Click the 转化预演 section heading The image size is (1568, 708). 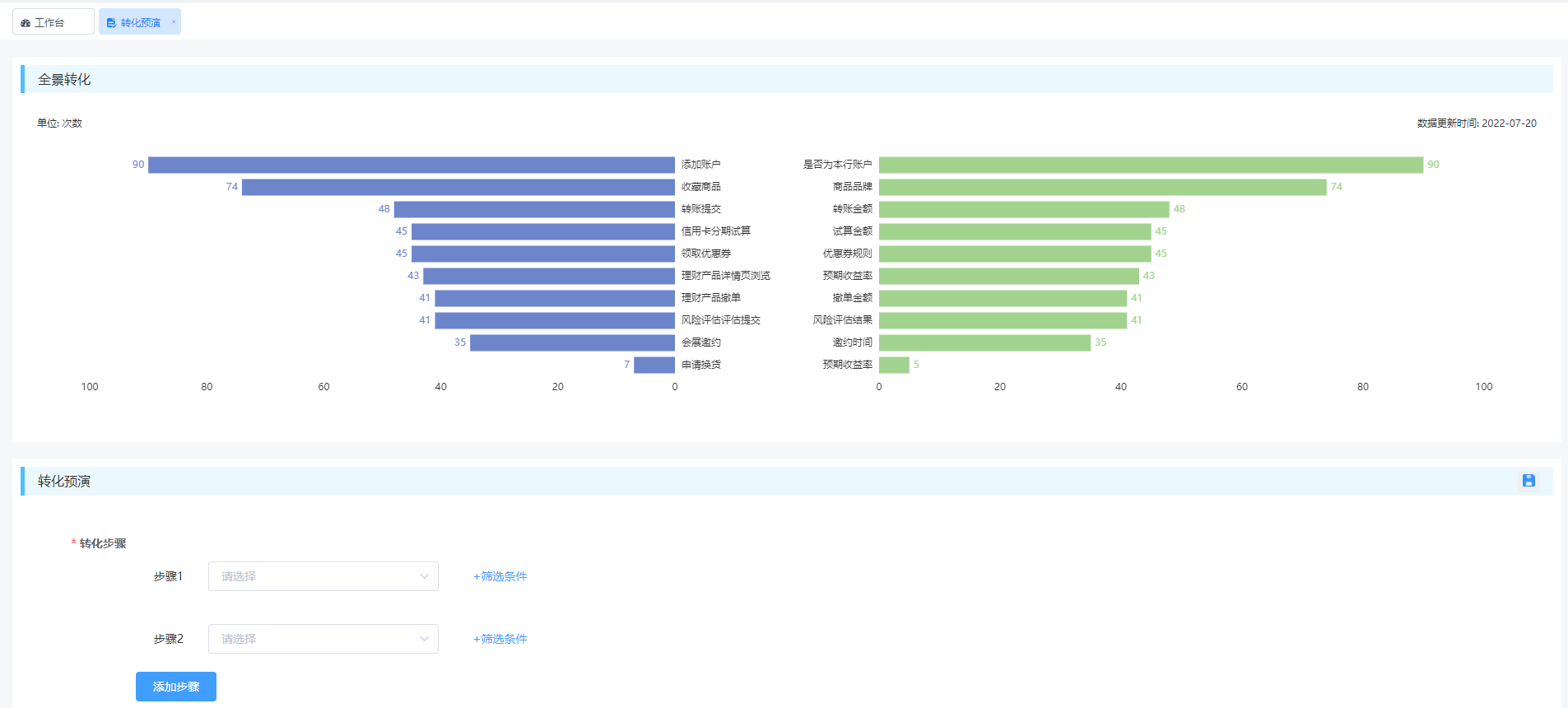[x=64, y=482]
